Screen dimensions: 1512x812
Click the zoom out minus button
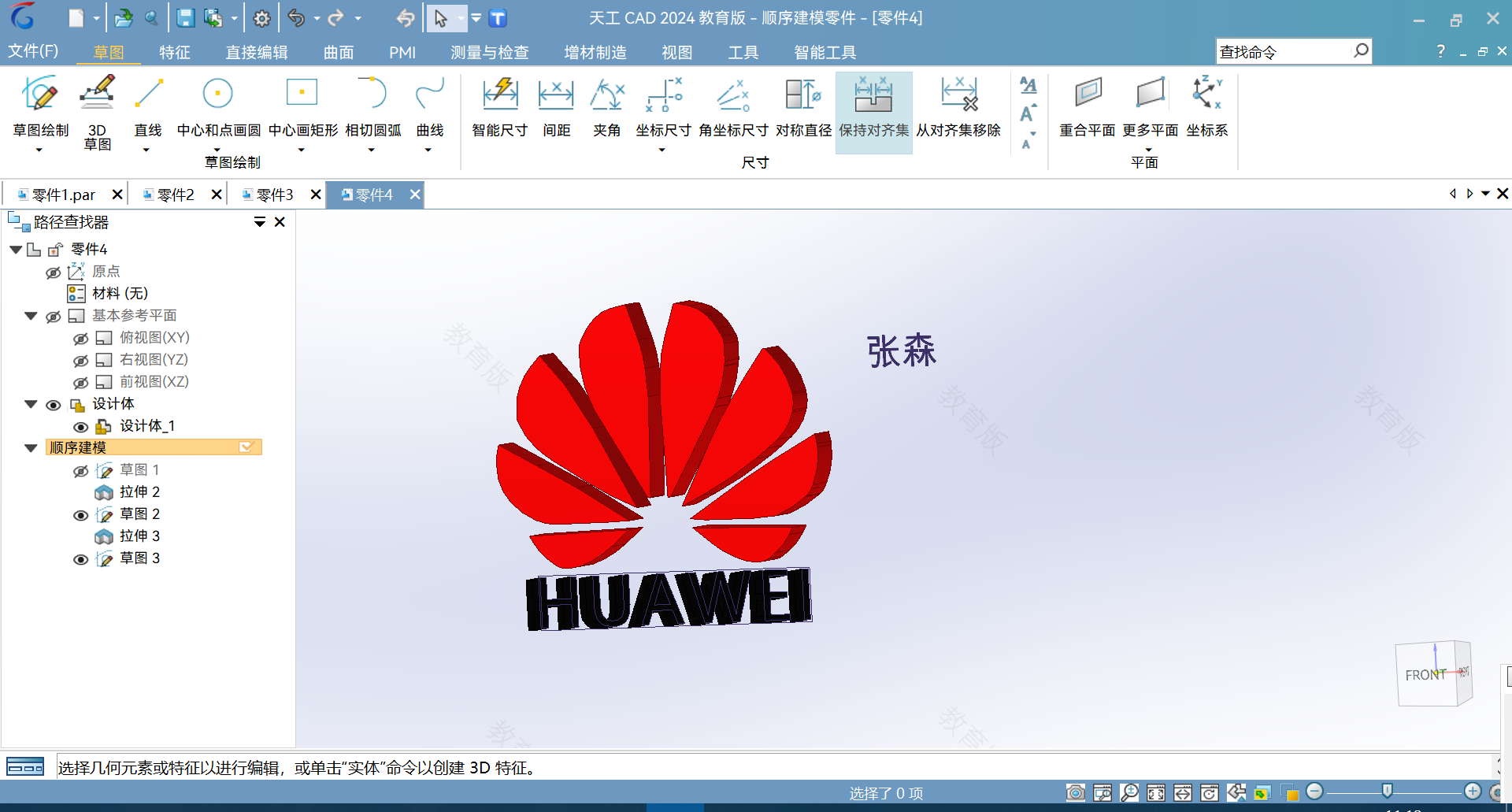point(1314,791)
